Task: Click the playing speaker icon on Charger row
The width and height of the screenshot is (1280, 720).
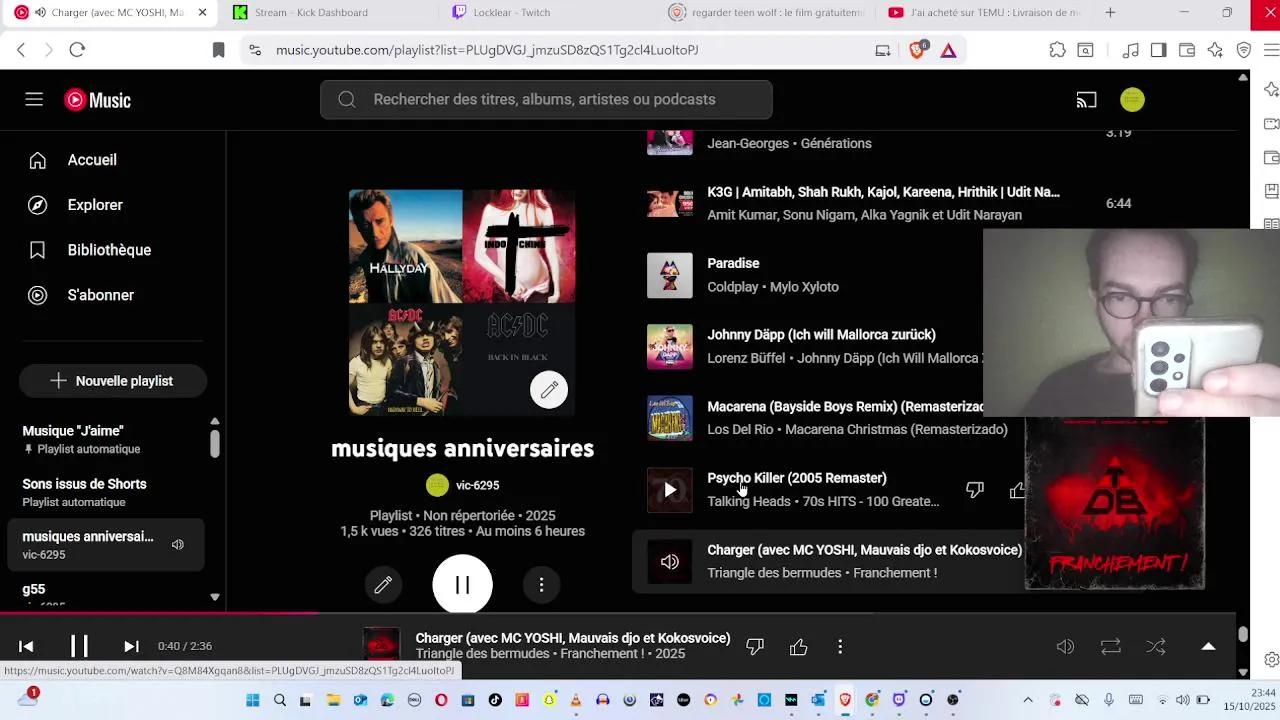Action: pyautogui.click(x=669, y=562)
